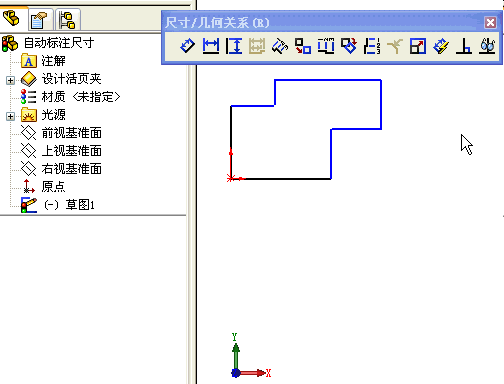The image size is (504, 384).
Task: Click the 1-2-3 numbered dimension list icon
Action: [372, 46]
